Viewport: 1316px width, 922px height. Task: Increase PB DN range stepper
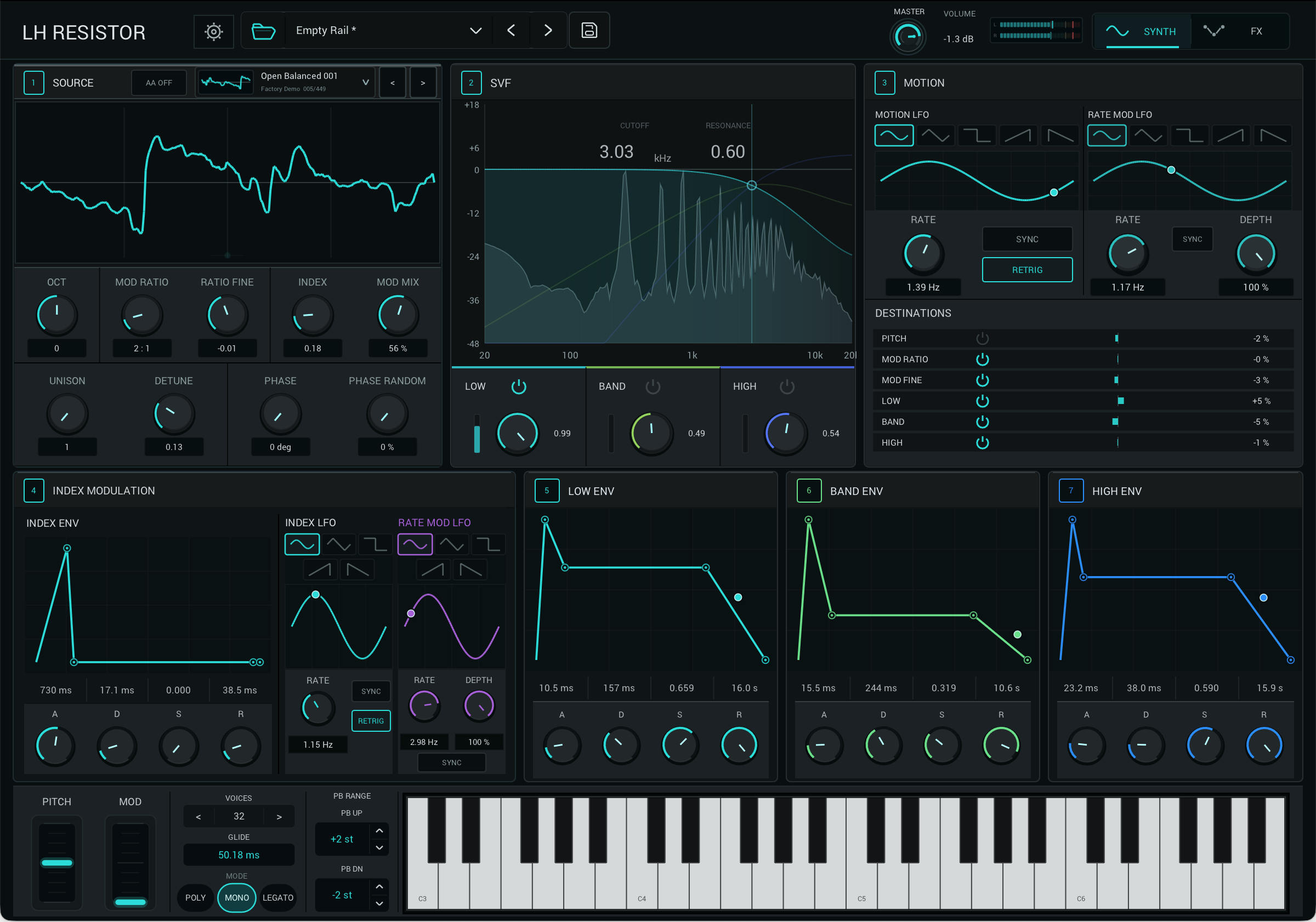pos(379,886)
